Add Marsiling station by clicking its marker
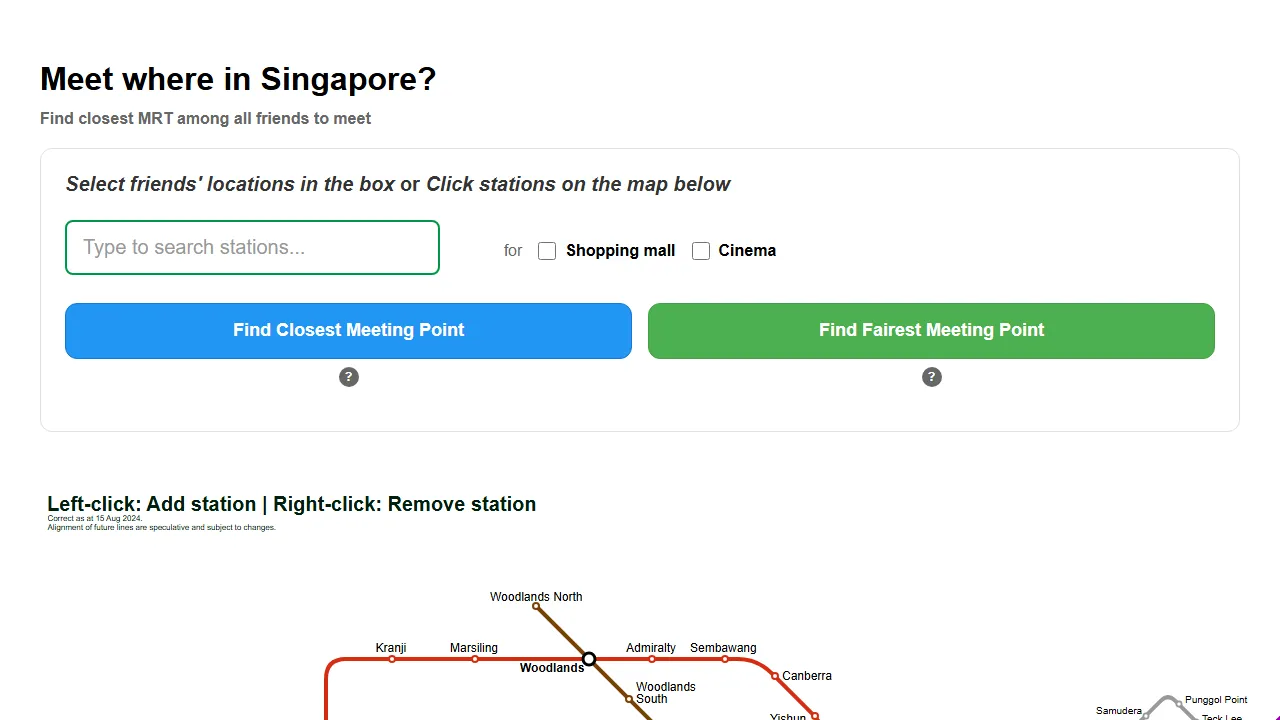 (474, 659)
